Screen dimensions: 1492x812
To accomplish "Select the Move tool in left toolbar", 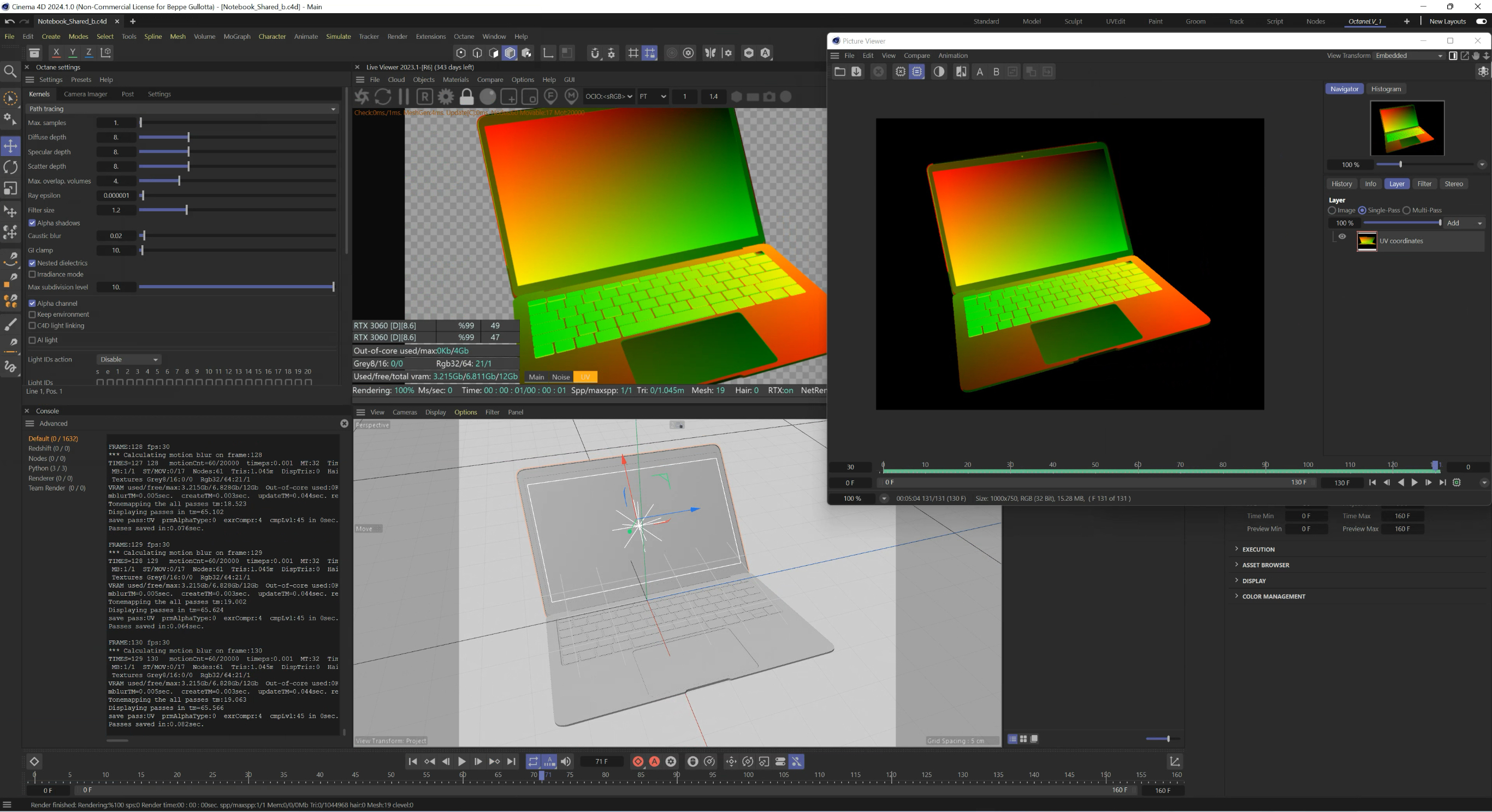I will [10, 145].
